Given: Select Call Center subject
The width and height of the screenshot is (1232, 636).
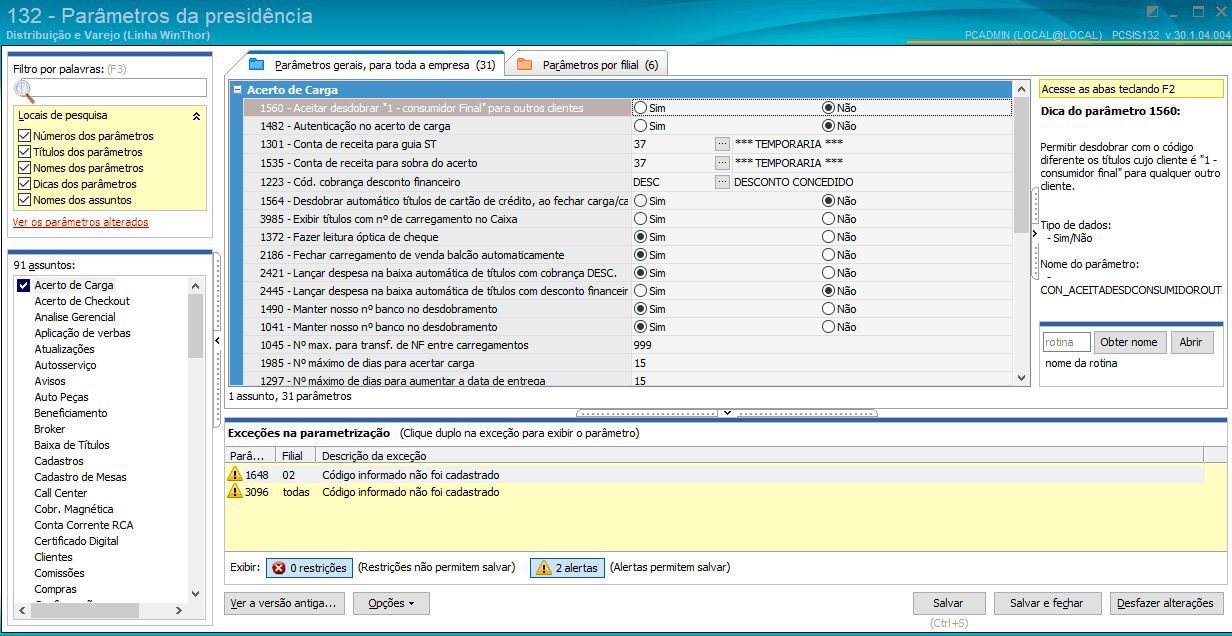Looking at the screenshot, I should [x=61, y=493].
